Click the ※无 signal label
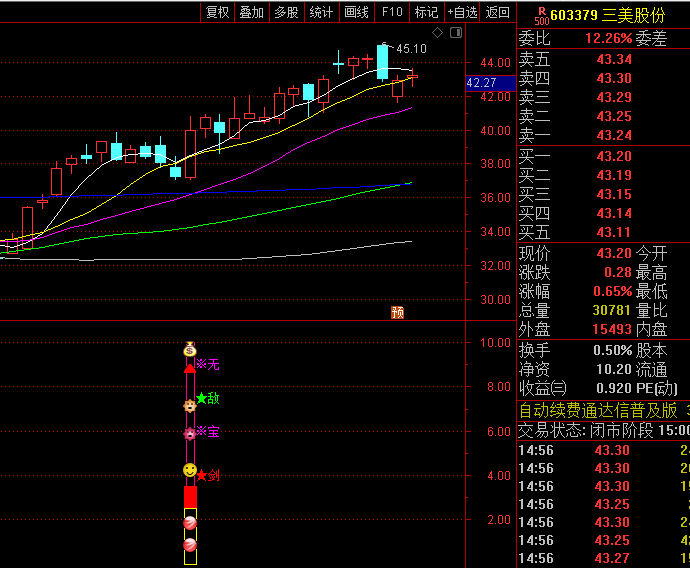690x568 pixels. (x=208, y=364)
